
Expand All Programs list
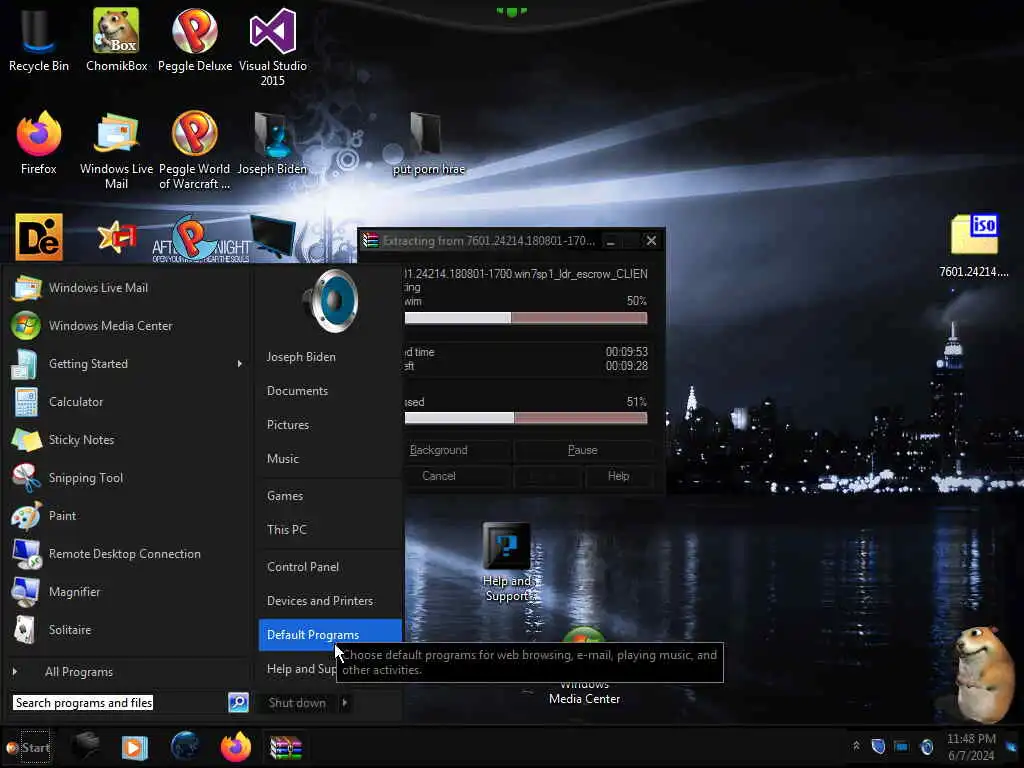(x=128, y=672)
